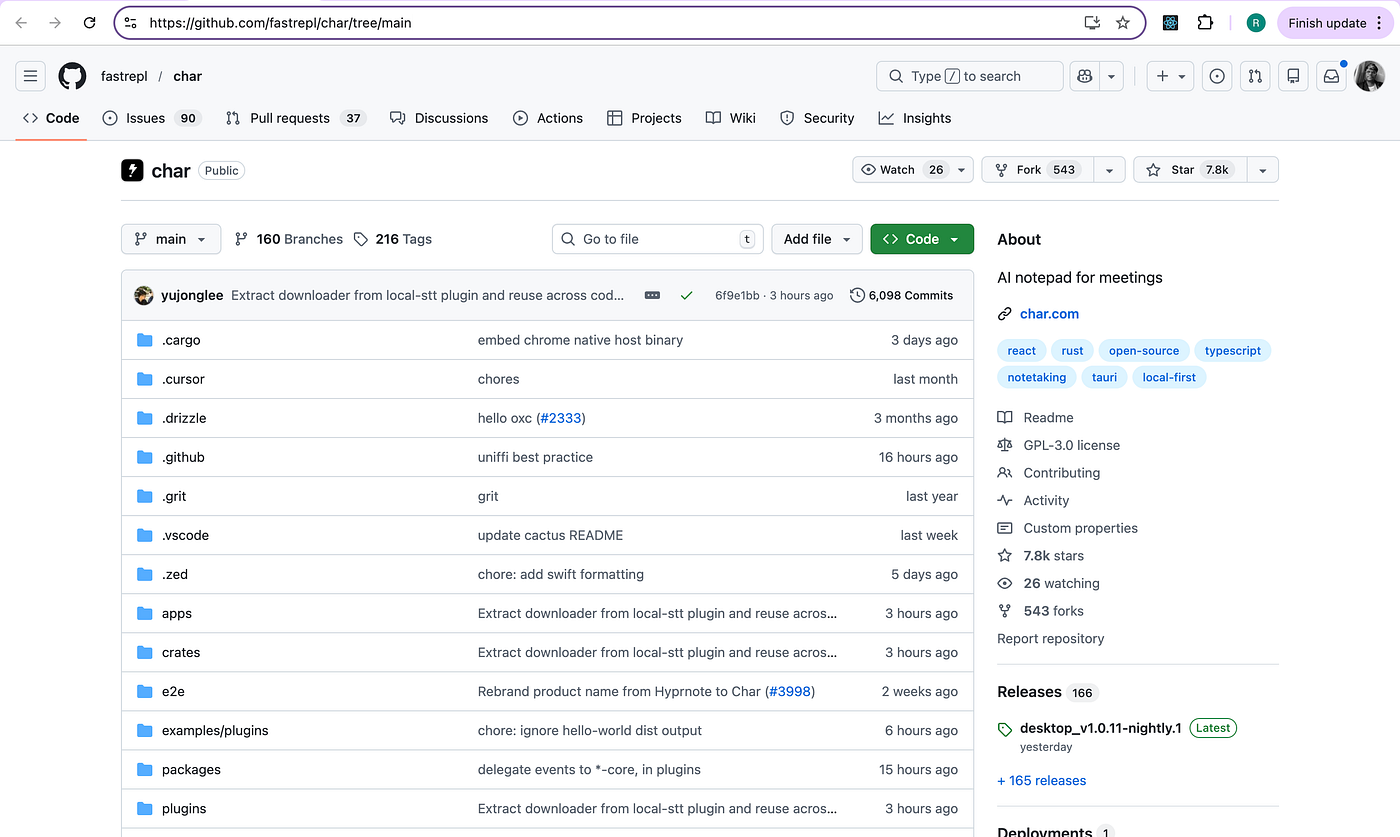Open the desktop_v1.0.11-nightly.1 release
Viewport: 1400px width, 837px height.
click(1100, 728)
